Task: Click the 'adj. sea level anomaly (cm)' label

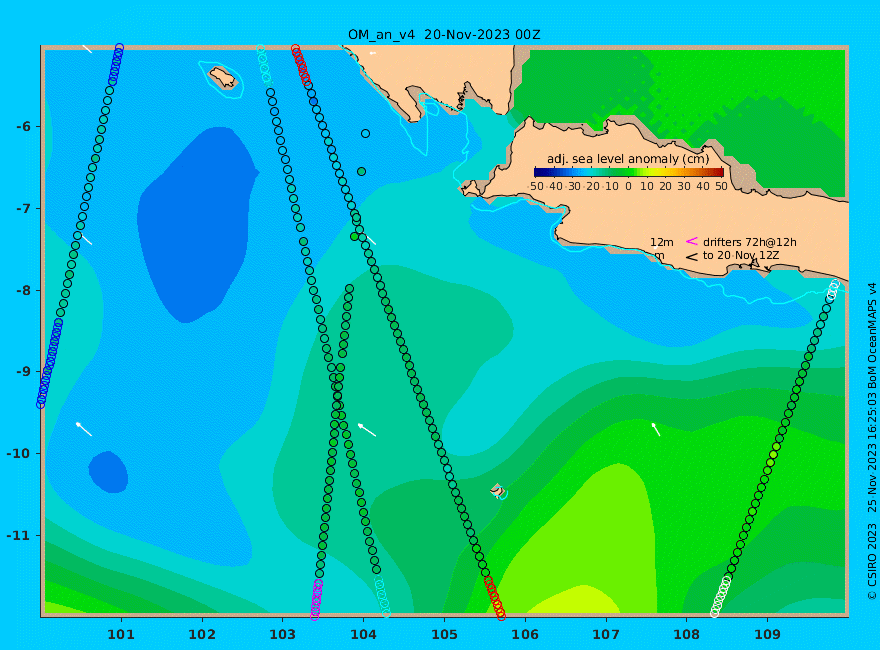Action: [x=628, y=159]
